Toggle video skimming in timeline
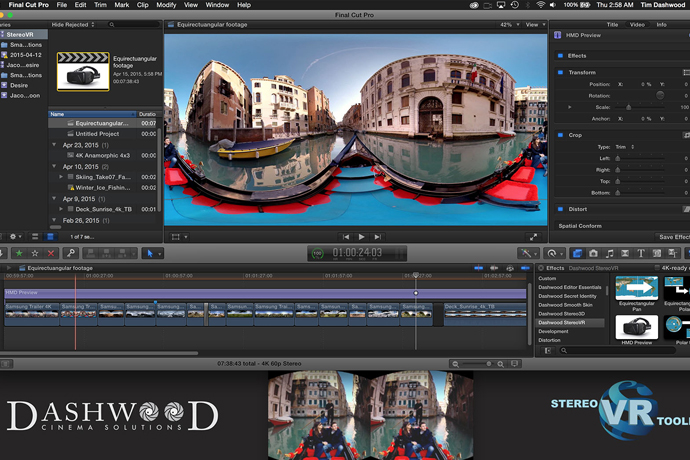Screen dimensions: 690x460 [479, 268]
